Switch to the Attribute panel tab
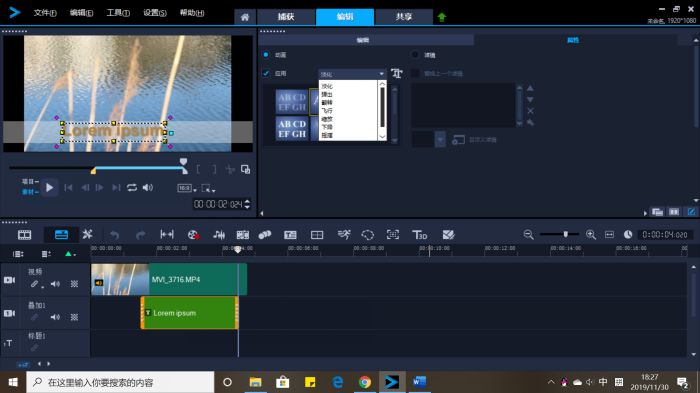Screen dimensions: 700x393 (x=573, y=40)
